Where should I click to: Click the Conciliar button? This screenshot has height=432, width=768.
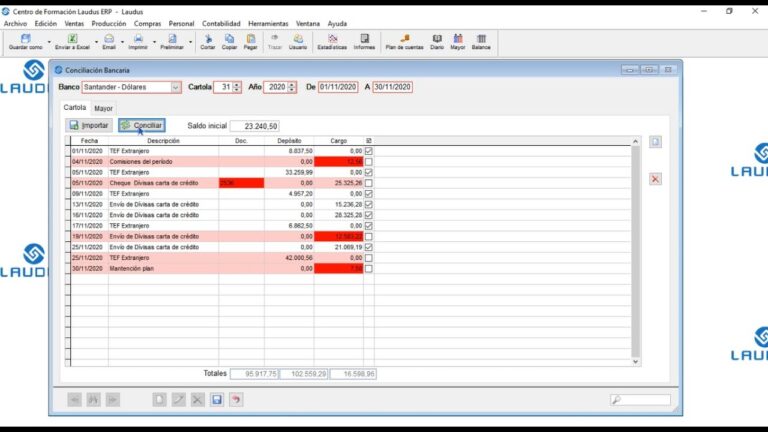click(142, 125)
